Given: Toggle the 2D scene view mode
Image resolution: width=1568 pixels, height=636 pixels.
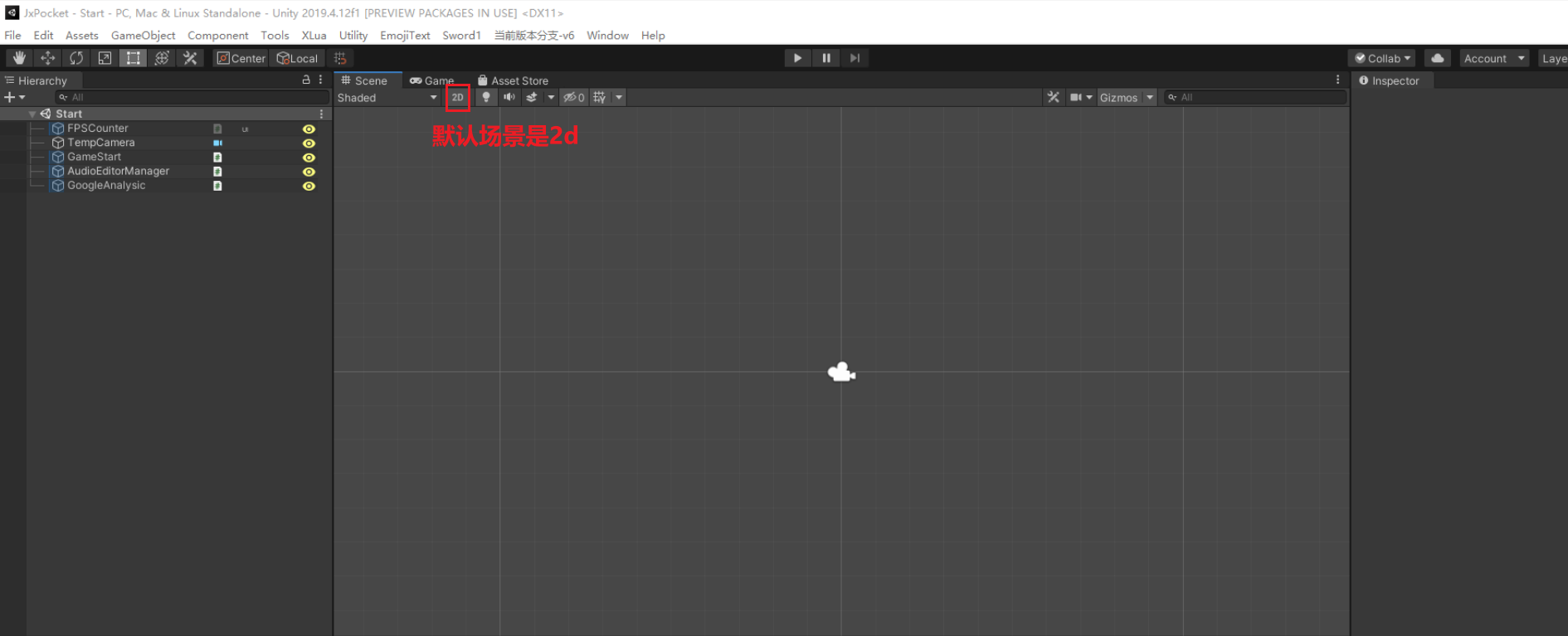Looking at the screenshot, I should [x=457, y=97].
